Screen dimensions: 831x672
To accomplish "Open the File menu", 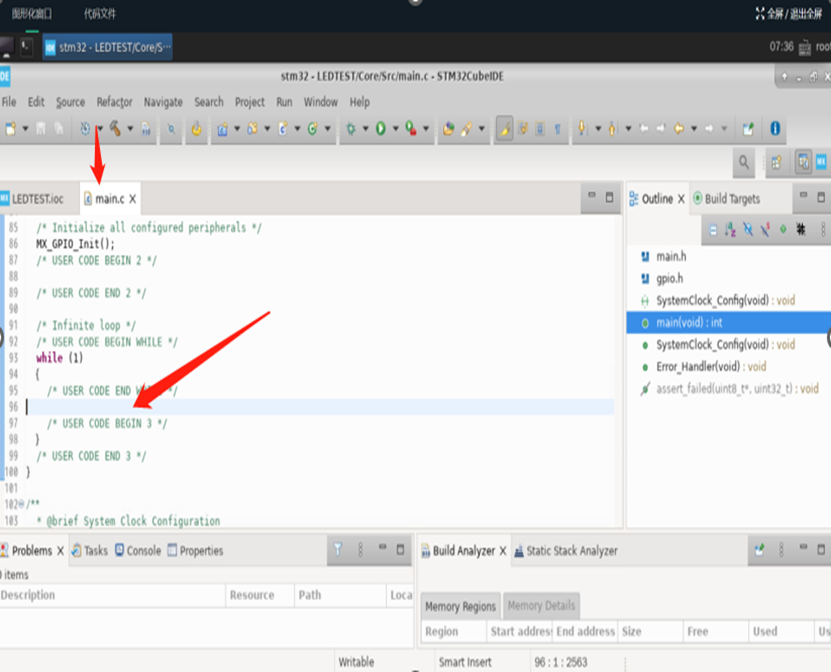I will tap(9, 102).
